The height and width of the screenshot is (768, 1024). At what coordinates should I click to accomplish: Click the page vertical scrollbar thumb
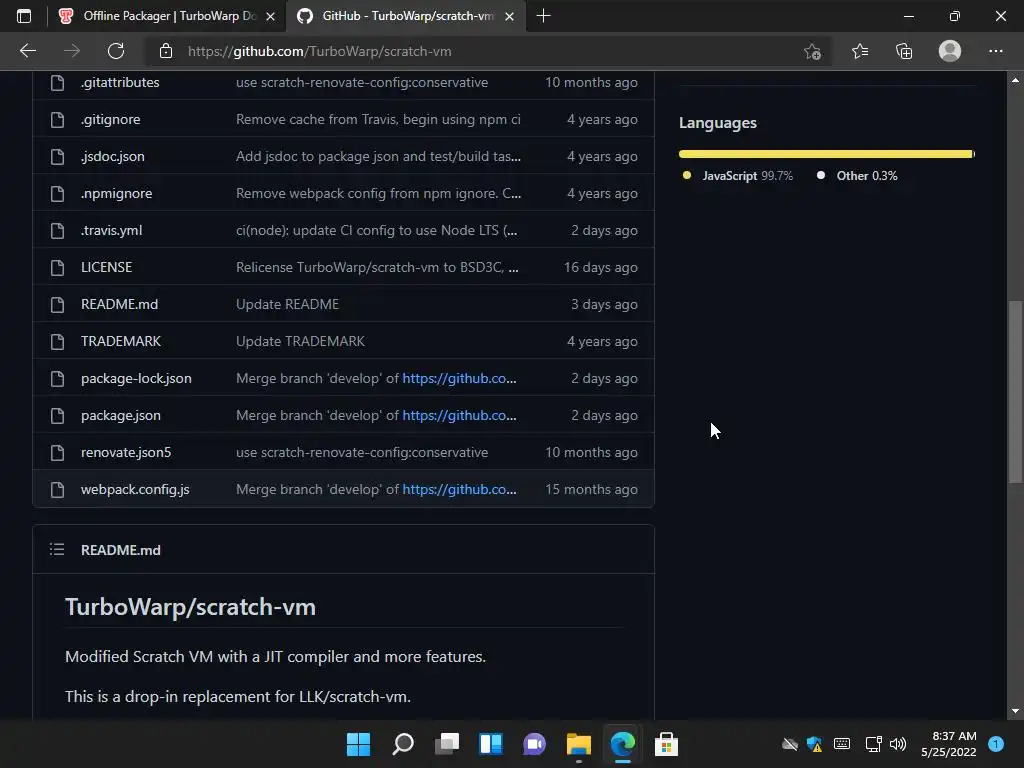click(x=1015, y=392)
